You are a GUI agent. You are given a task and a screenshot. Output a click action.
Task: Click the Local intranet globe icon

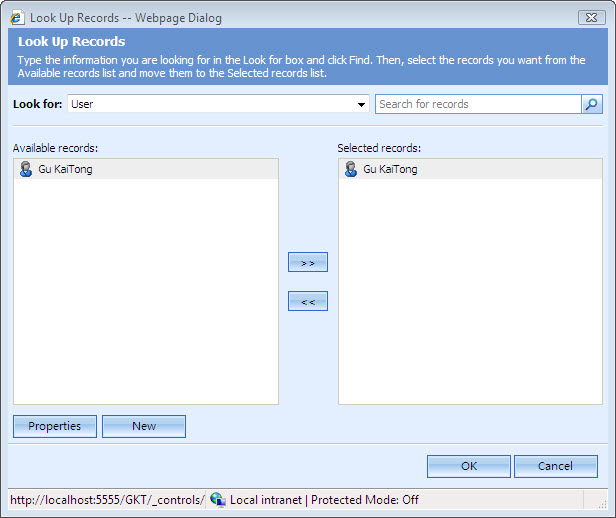(x=217, y=500)
